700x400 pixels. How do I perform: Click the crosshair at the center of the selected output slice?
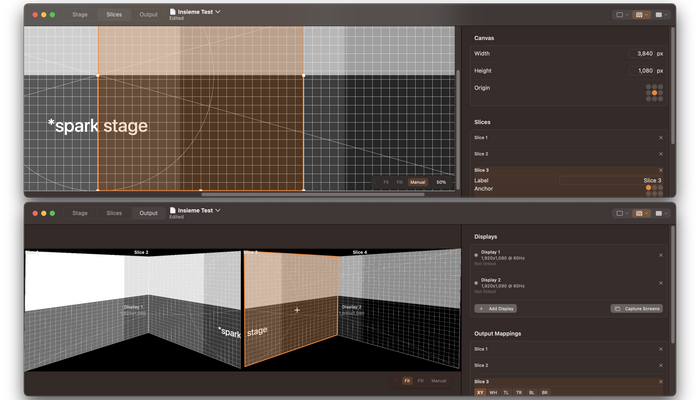point(297,311)
